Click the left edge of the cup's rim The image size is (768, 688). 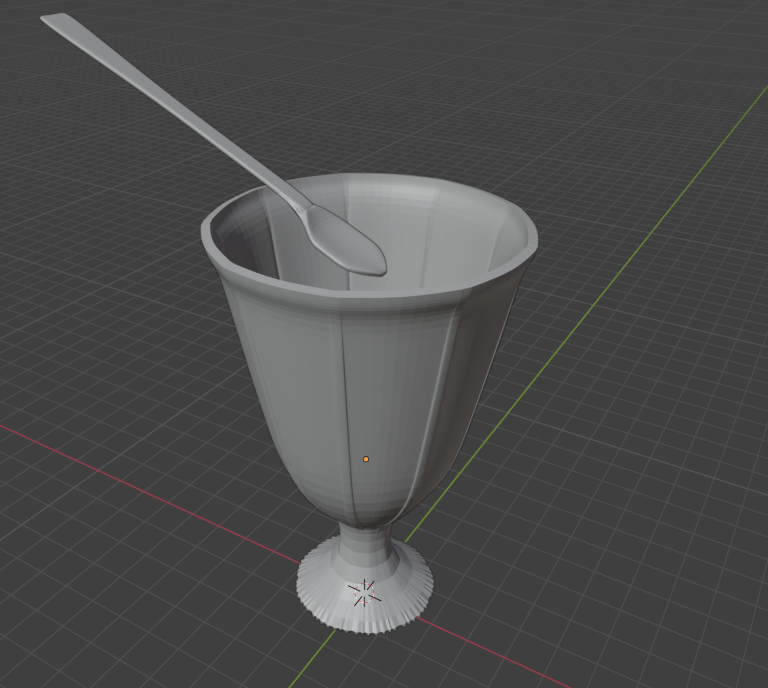pos(207,236)
